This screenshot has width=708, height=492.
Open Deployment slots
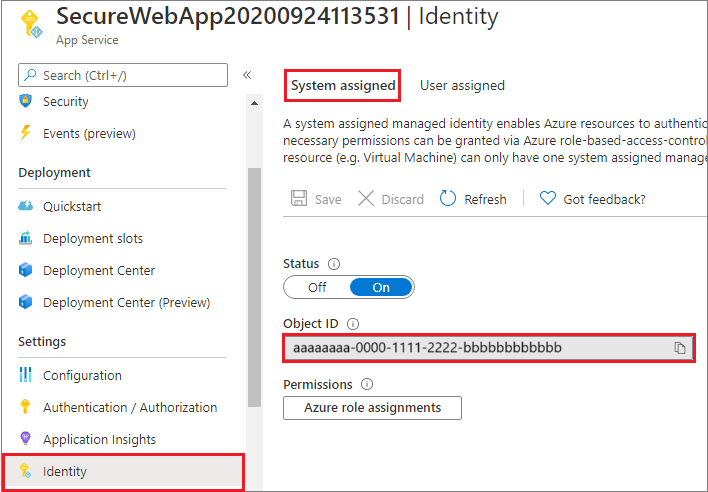(93, 238)
